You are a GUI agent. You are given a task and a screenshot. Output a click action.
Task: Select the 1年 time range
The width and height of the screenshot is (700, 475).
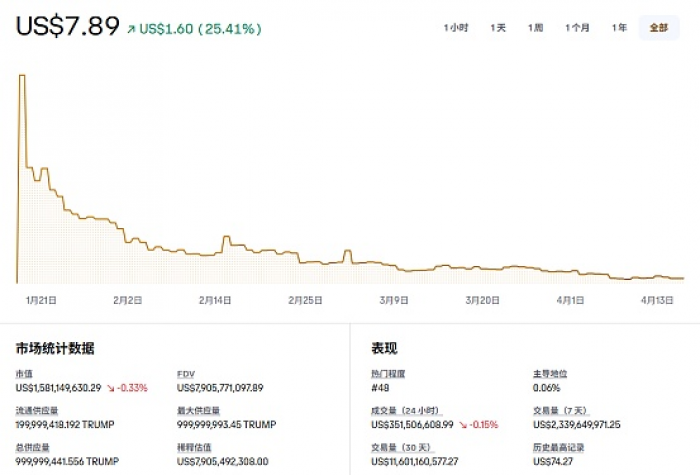tap(620, 28)
